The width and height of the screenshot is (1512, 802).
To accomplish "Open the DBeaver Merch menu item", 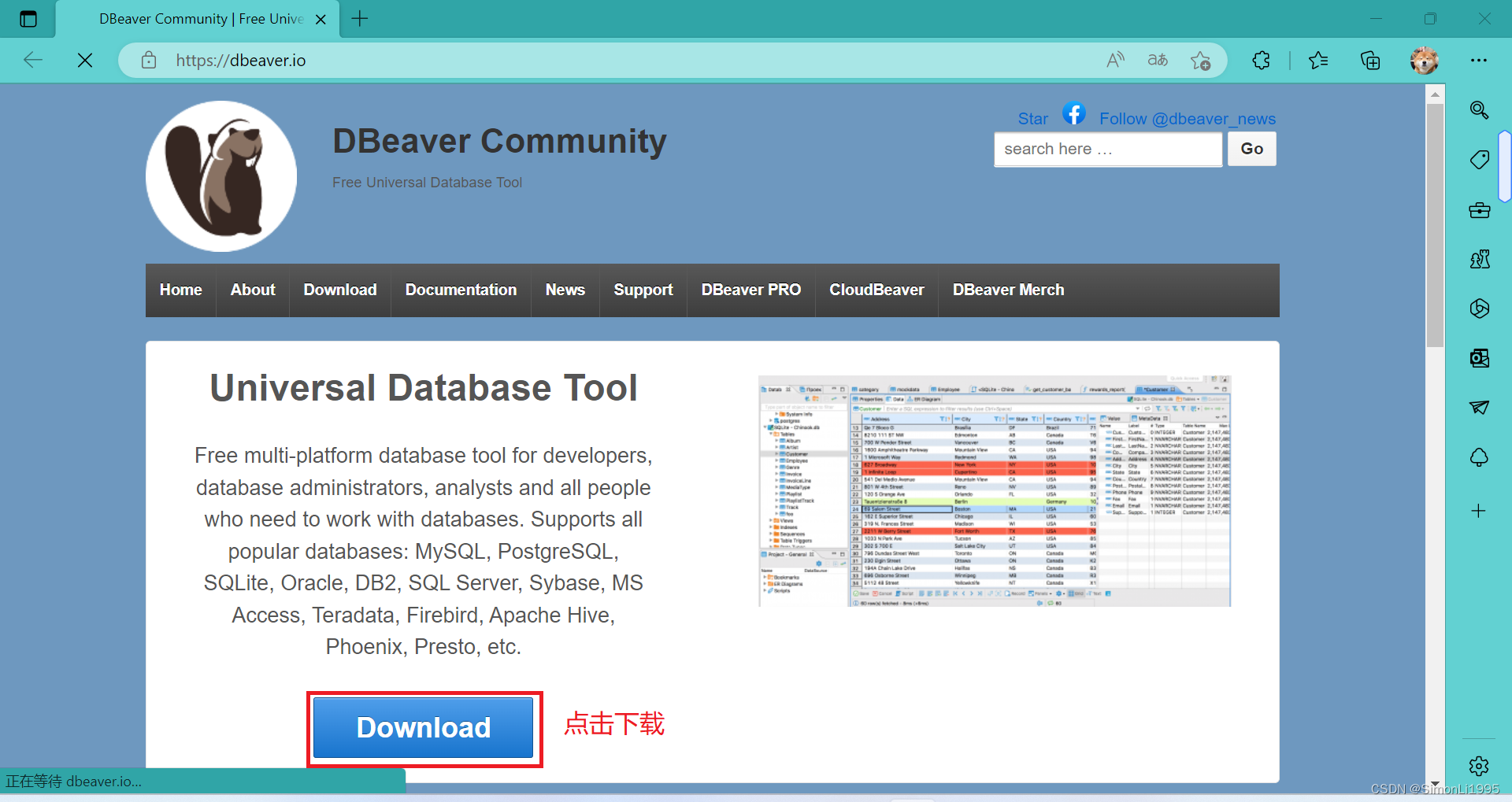I will [1008, 290].
